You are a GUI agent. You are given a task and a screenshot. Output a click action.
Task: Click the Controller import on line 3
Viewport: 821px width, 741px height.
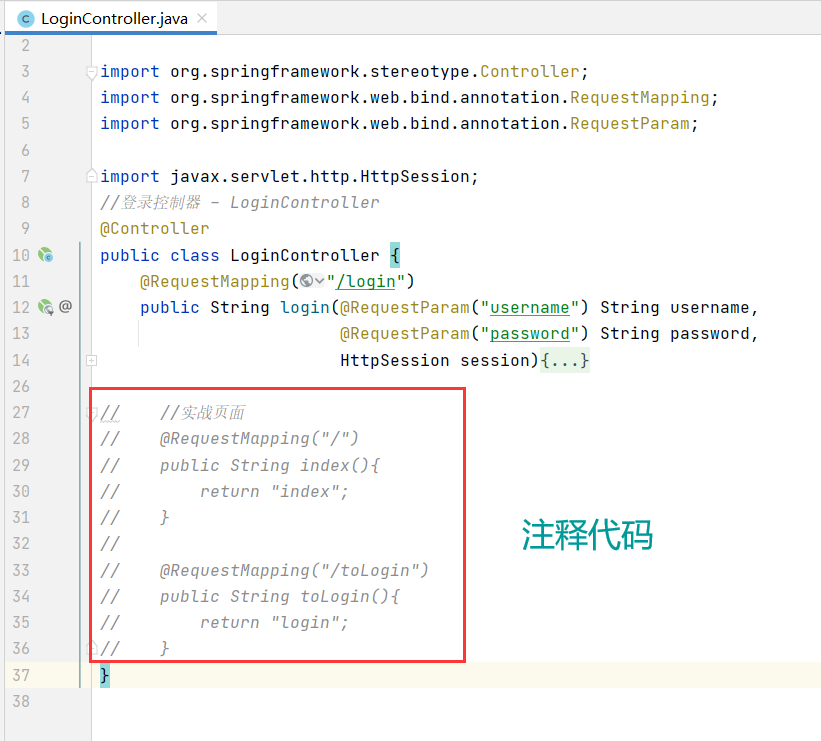click(529, 72)
